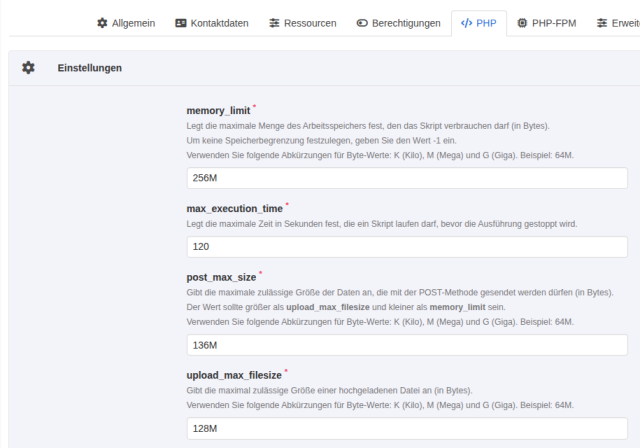The image size is (640, 448).
Task: Select the upload_max_filesize field showing 128M
Action: pos(407,428)
